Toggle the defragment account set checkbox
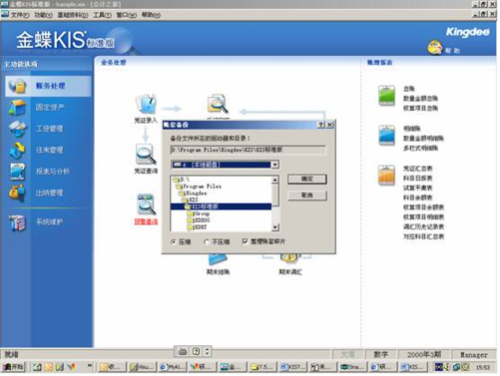The height and width of the screenshot is (376, 500). [245, 241]
